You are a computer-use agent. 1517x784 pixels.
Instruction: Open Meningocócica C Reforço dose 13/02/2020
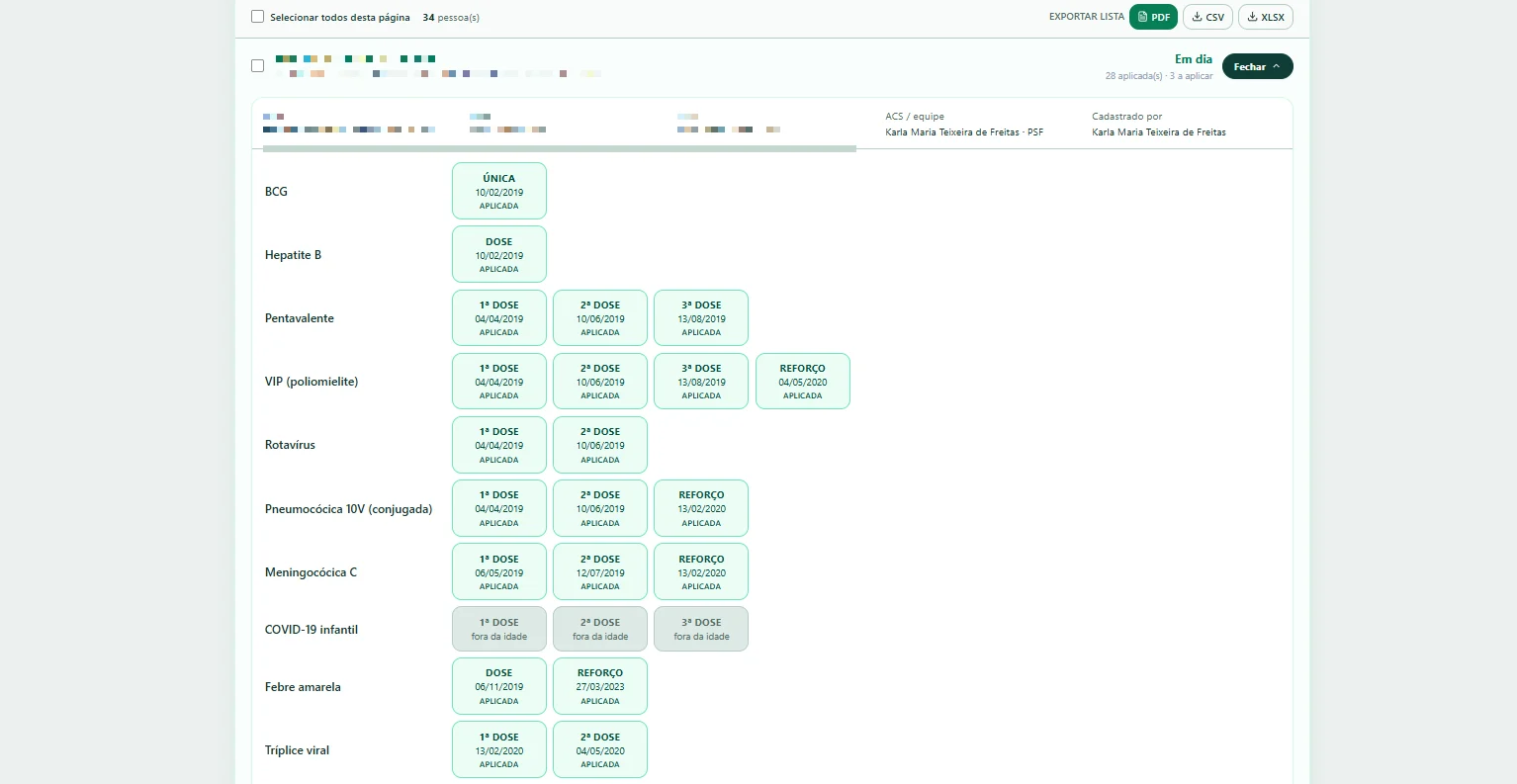click(701, 571)
